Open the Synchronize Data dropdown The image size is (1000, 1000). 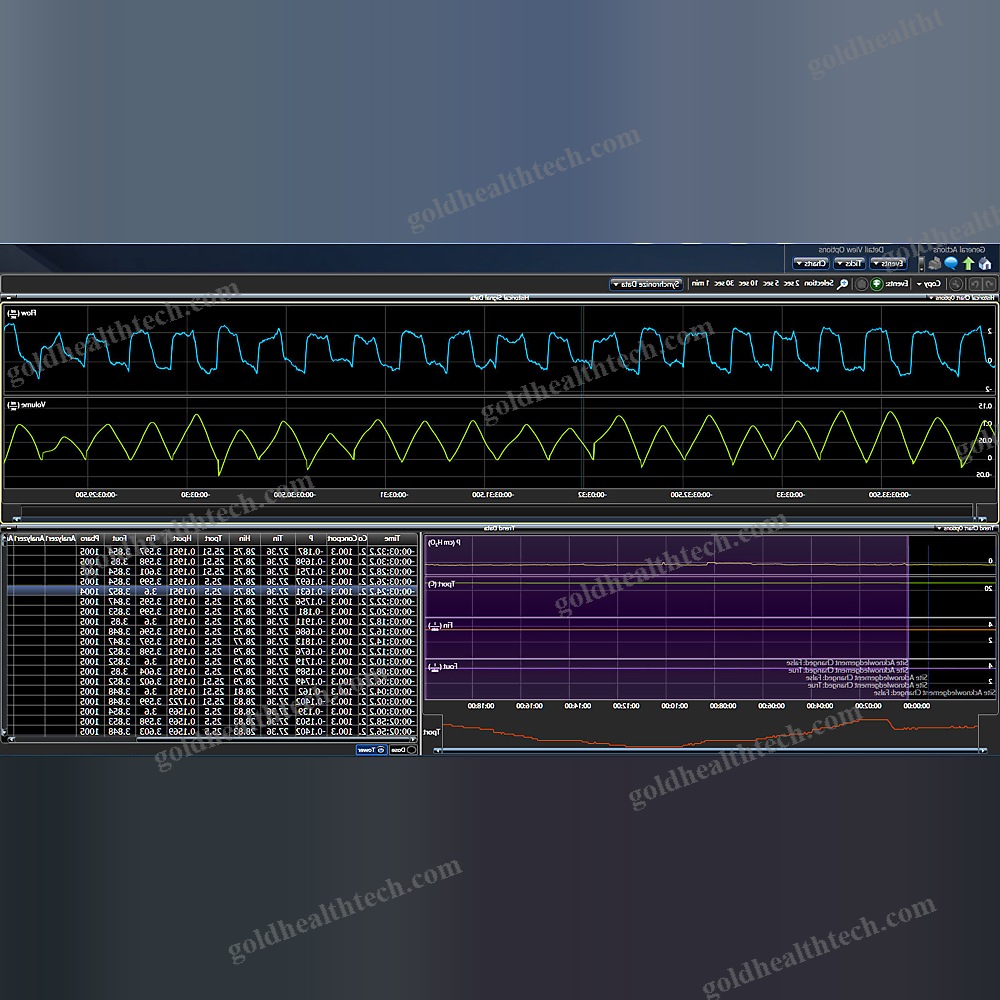(x=647, y=284)
